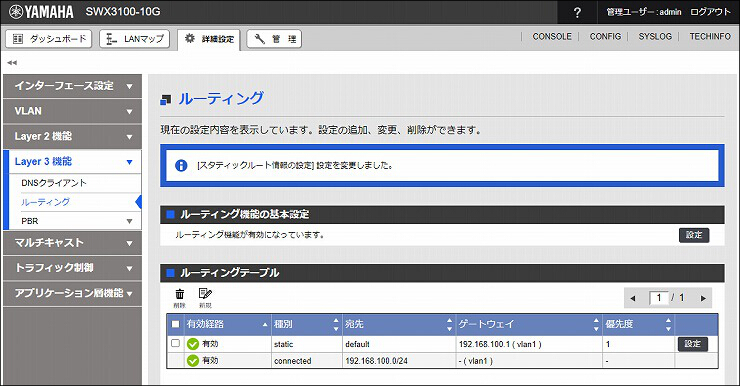Open the 管理 tab
Image resolution: width=740 pixels, height=386 pixels.
pyautogui.click(x=274, y=39)
